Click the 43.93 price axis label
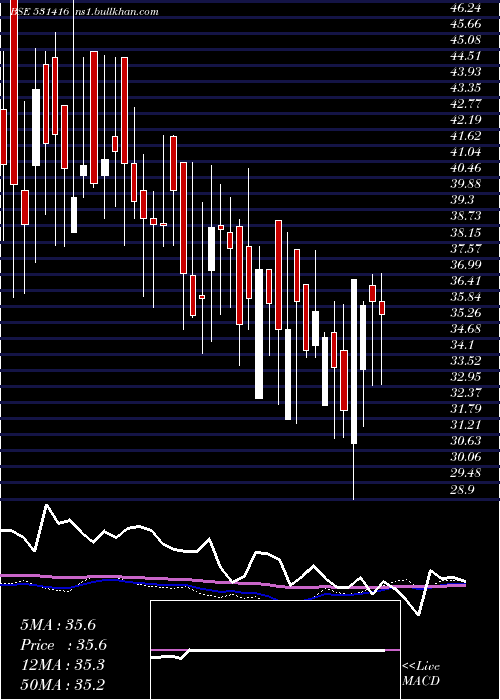The image size is (500, 700). point(465,71)
